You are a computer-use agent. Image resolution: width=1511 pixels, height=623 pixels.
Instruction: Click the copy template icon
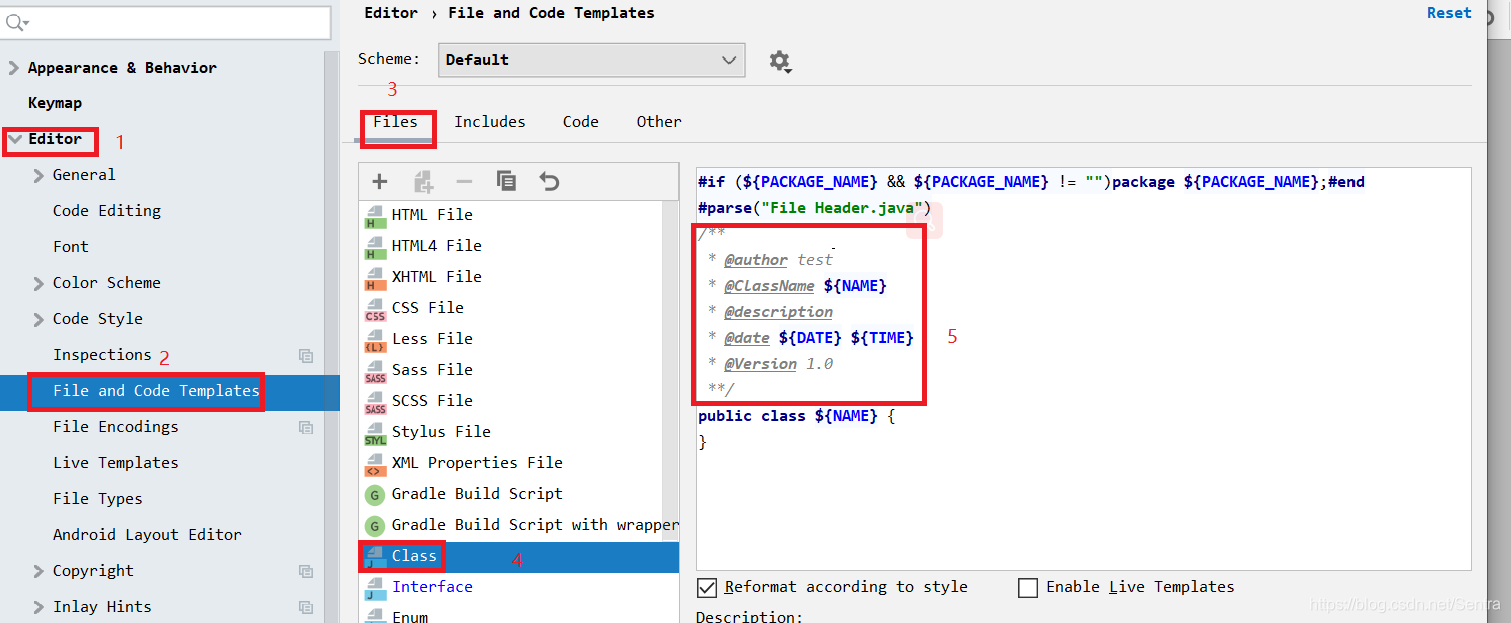pos(507,181)
